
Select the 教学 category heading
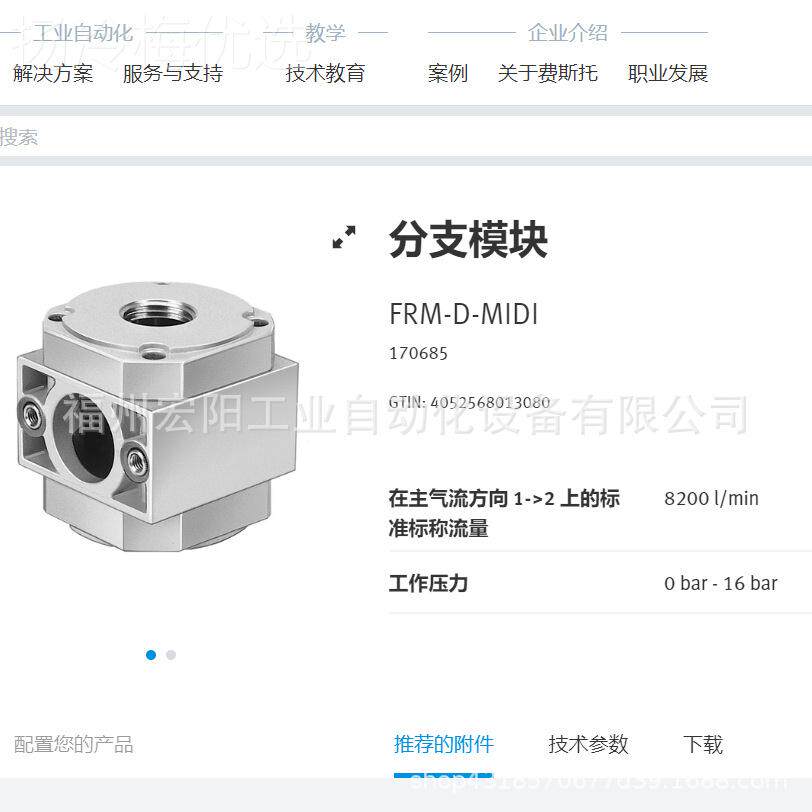325,33
